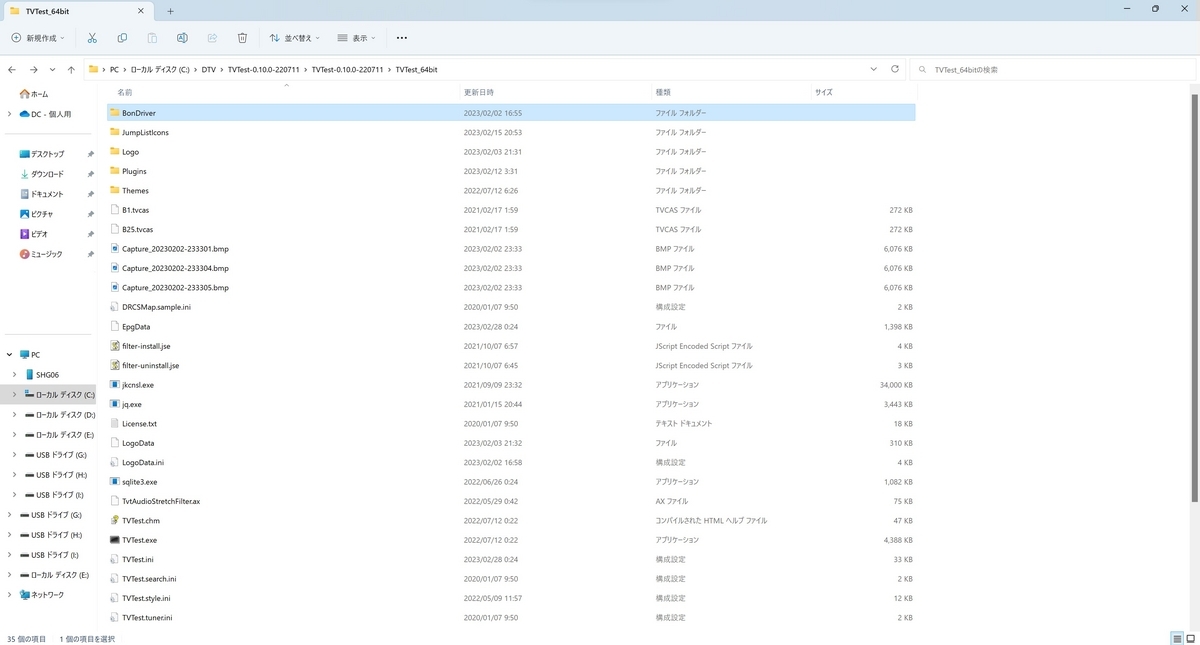This screenshot has width=1200, height=645.
Task: Click the Paste icon in the toolbar
Action: pyautogui.click(x=152, y=38)
